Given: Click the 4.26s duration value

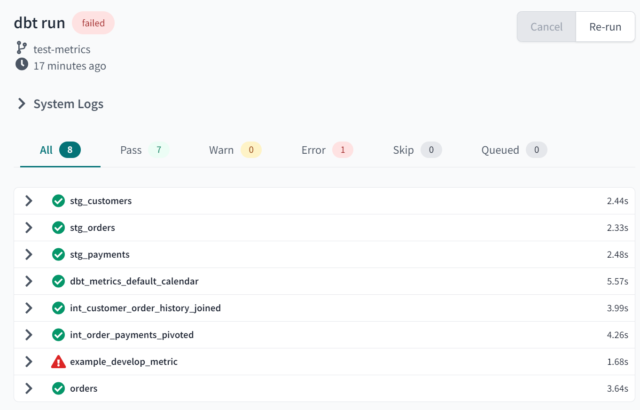Looking at the screenshot, I should [x=617, y=335].
